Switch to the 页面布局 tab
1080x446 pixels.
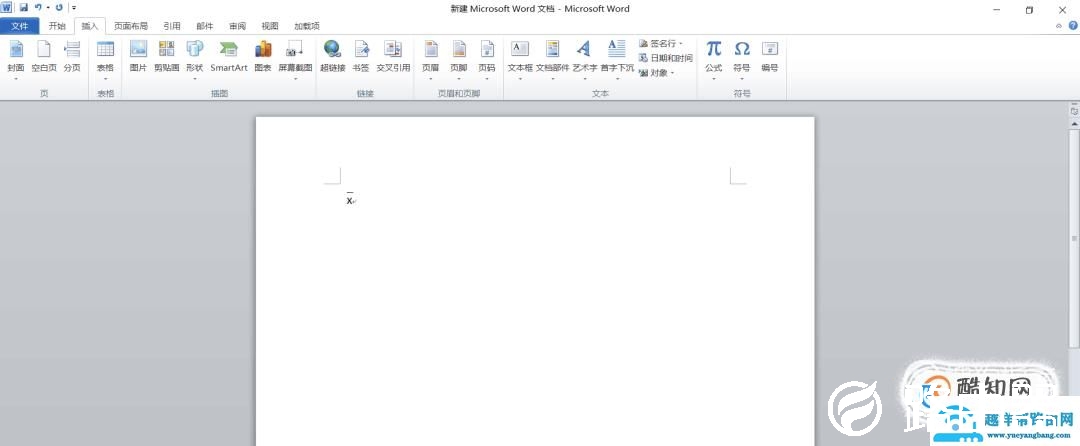coord(130,26)
